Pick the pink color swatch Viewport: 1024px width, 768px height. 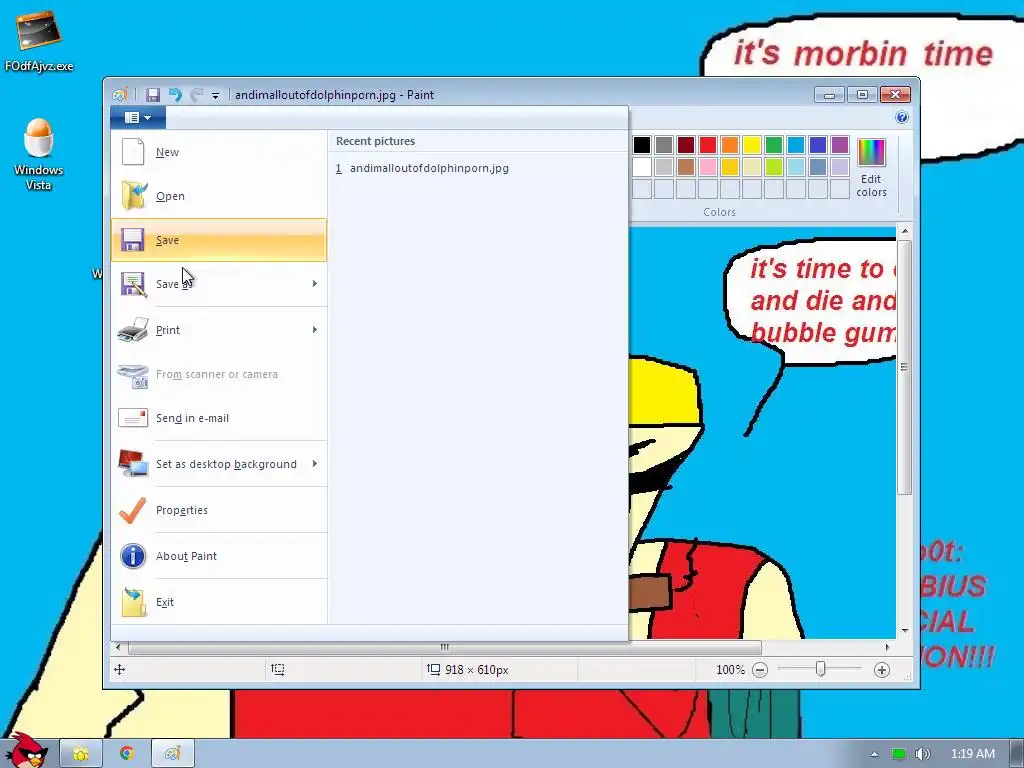pyautogui.click(x=708, y=167)
